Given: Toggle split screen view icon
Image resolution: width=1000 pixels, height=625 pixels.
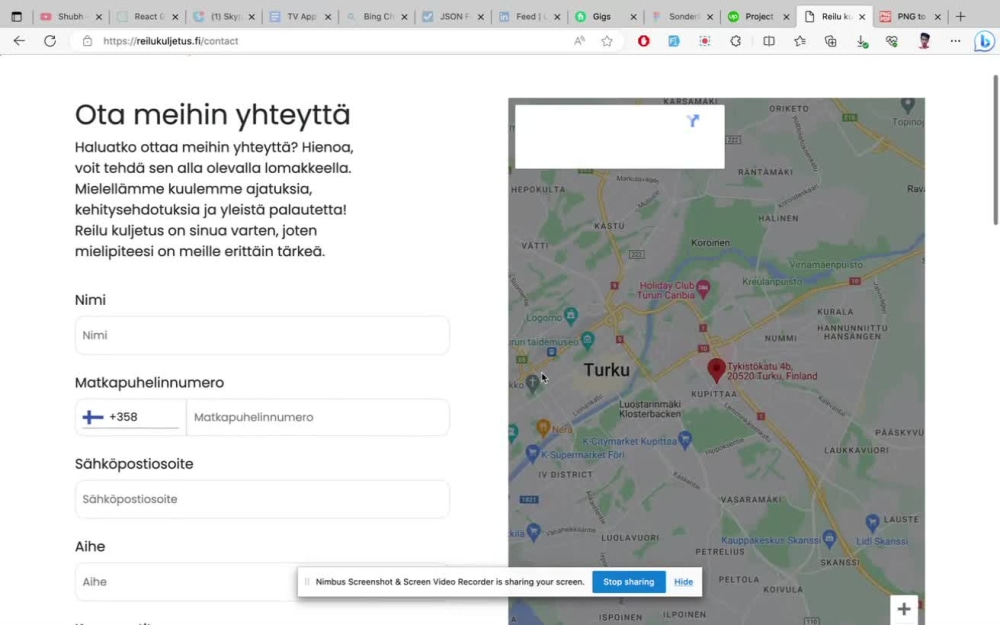Looking at the screenshot, I should coord(768,41).
